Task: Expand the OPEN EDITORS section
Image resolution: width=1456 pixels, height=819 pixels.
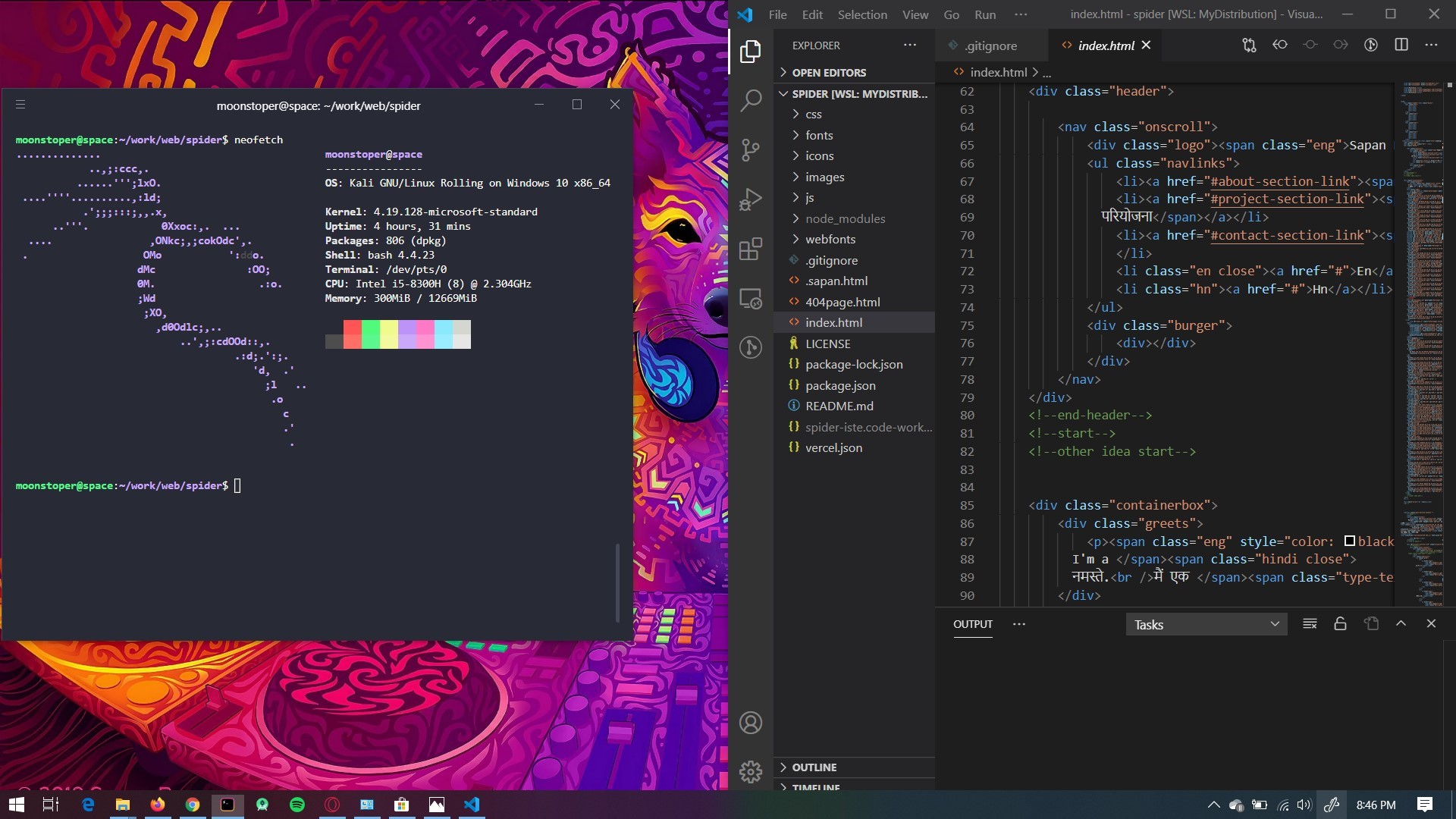Action: pyautogui.click(x=828, y=73)
